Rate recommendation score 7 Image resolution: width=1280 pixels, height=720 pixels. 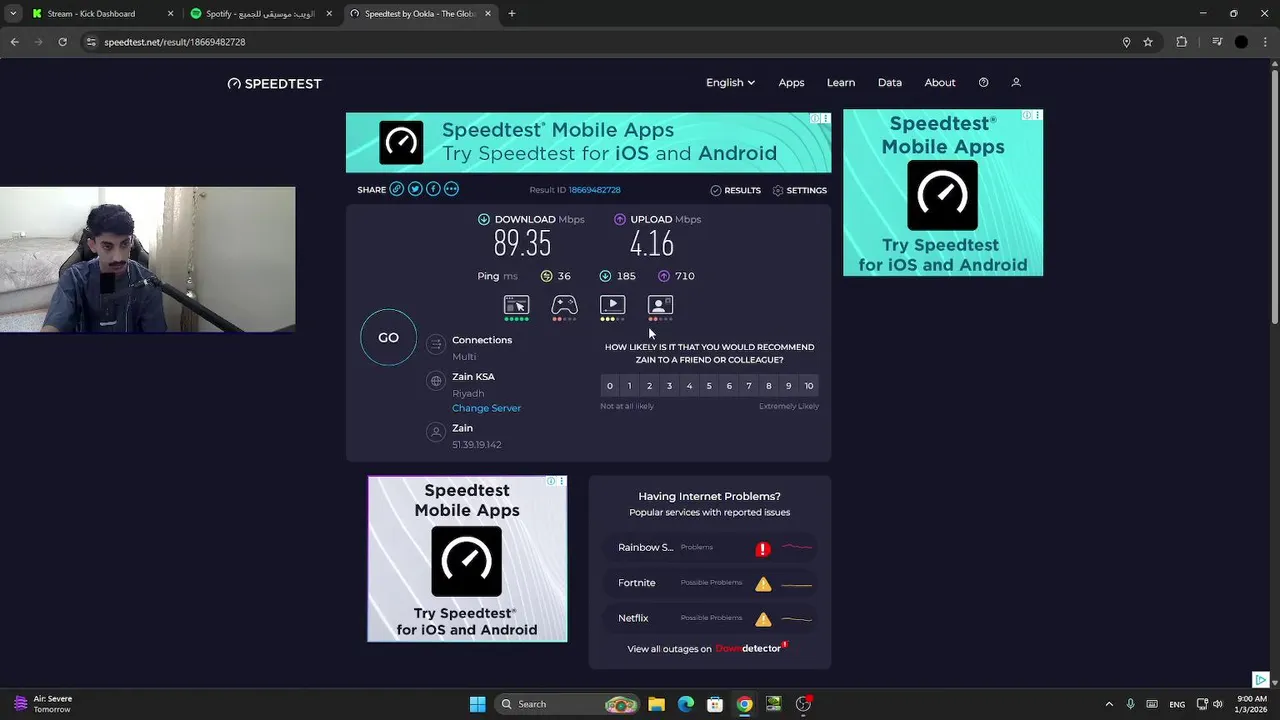click(749, 386)
